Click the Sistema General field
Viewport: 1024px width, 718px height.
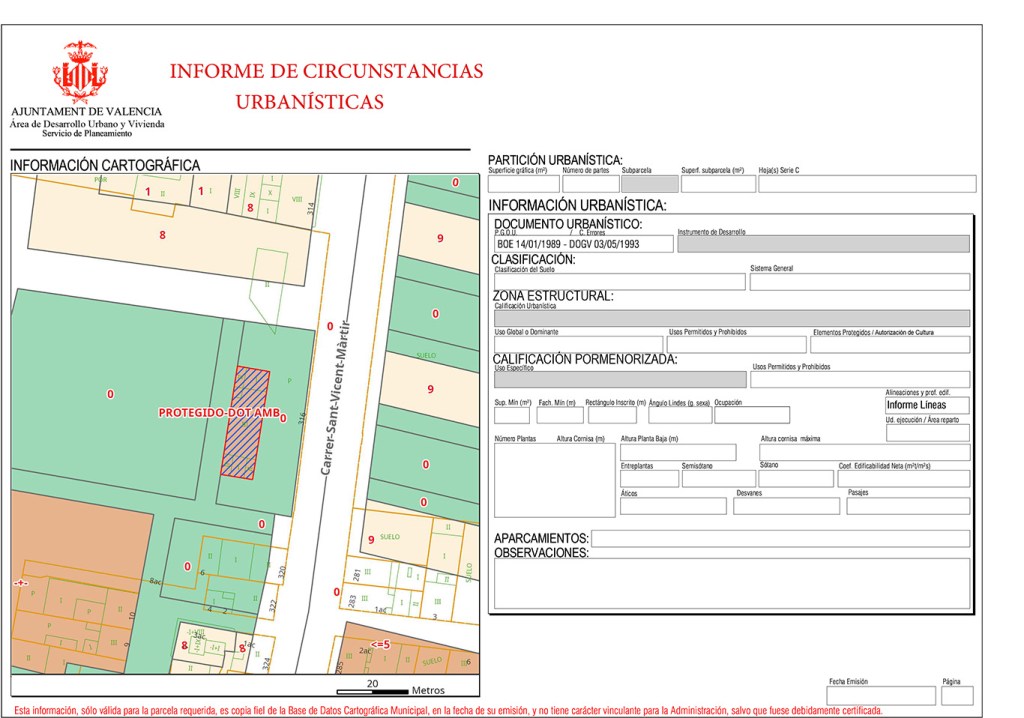pyautogui.click(x=860, y=282)
